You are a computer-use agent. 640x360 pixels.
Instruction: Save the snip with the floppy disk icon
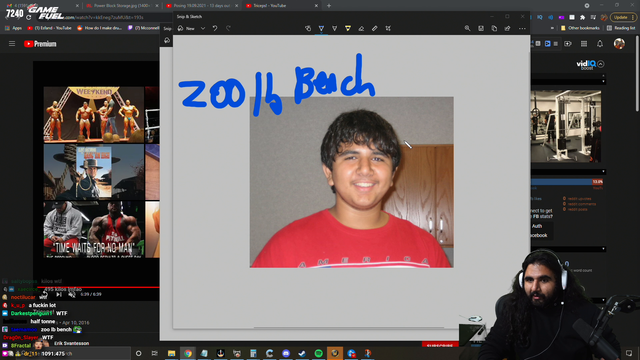[481, 29]
